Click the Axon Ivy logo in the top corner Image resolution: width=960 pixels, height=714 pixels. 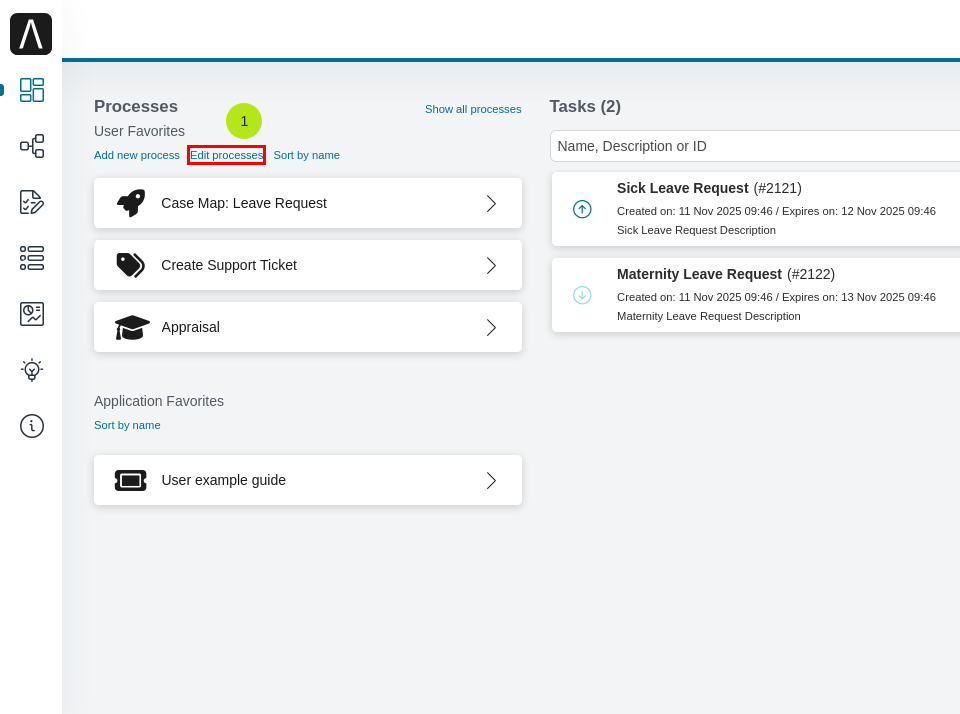pos(31,33)
